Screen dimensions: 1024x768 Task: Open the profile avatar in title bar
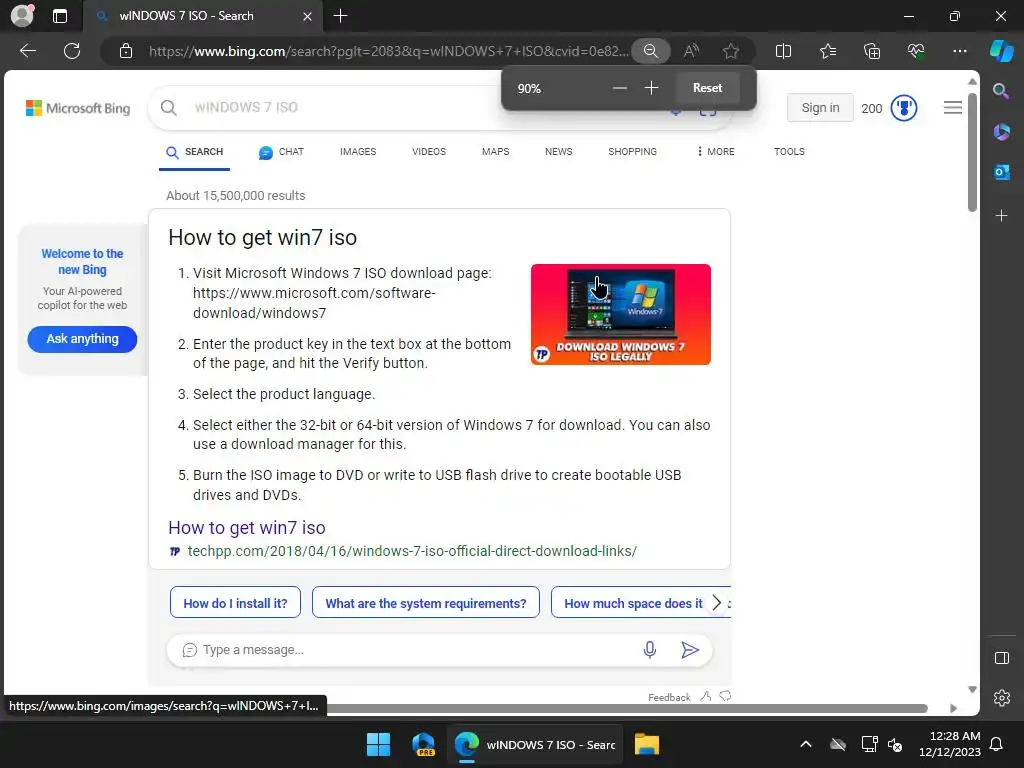pos(22,16)
